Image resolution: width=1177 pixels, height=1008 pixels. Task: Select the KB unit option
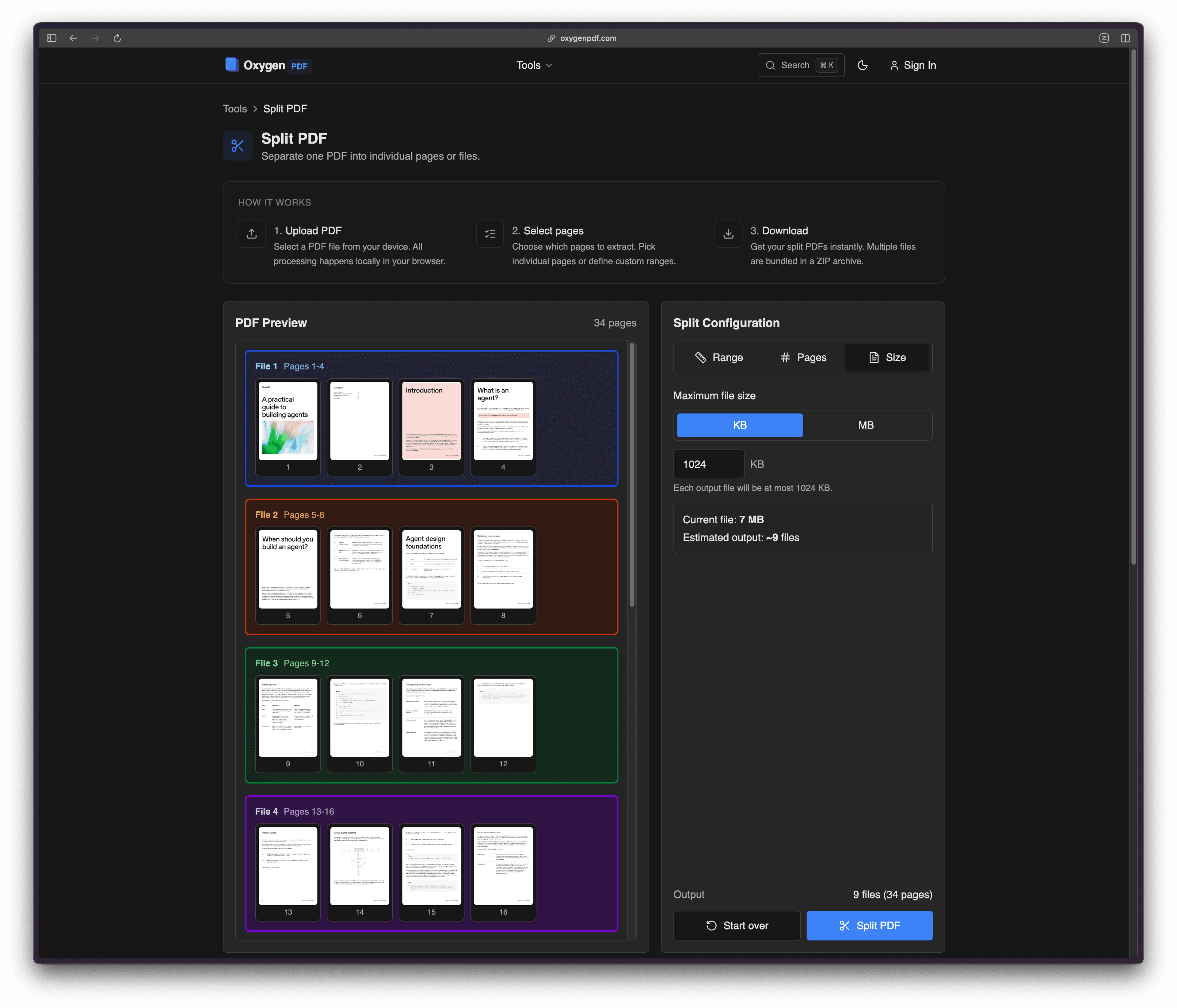[739, 425]
